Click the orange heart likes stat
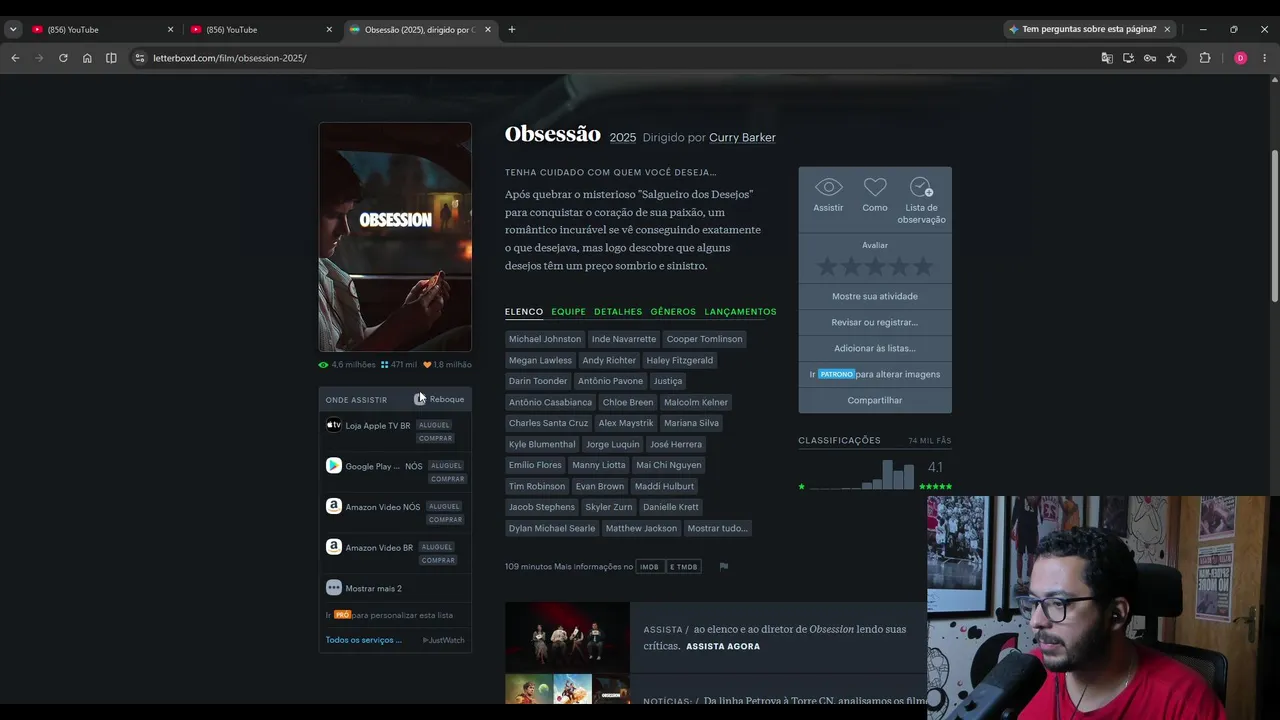 click(x=447, y=365)
